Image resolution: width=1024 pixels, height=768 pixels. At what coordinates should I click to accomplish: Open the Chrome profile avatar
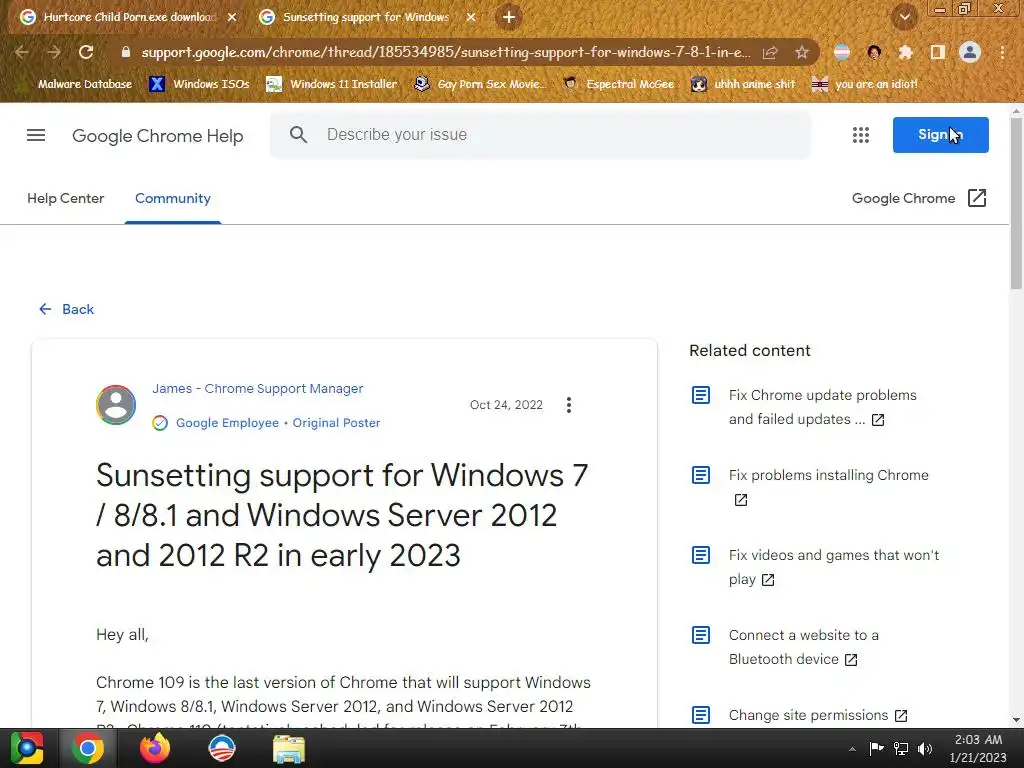pyautogui.click(x=970, y=52)
